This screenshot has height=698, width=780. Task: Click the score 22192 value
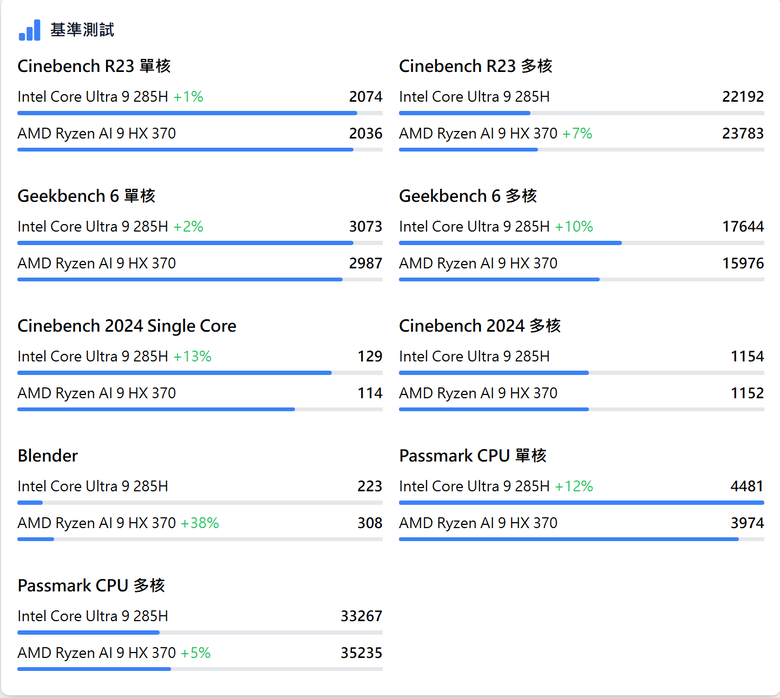pyautogui.click(x=743, y=97)
